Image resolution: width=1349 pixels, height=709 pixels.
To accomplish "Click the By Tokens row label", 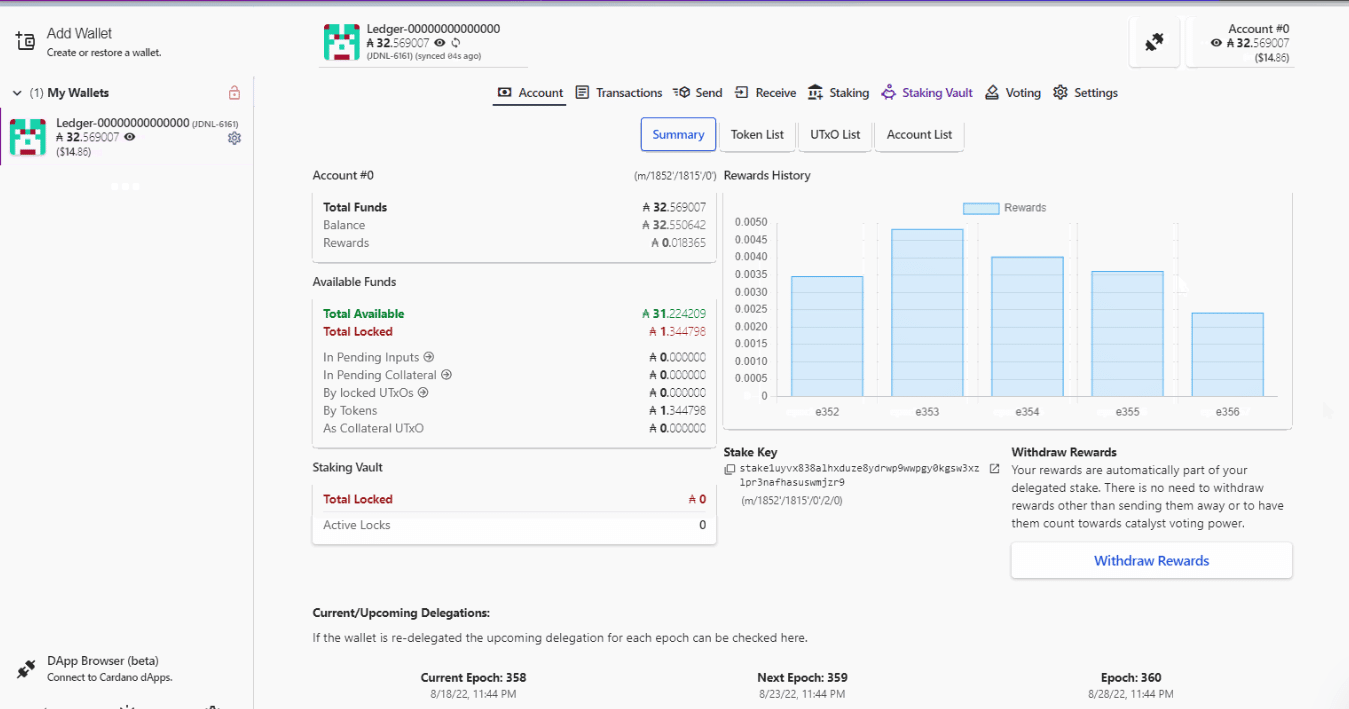I will tap(350, 411).
